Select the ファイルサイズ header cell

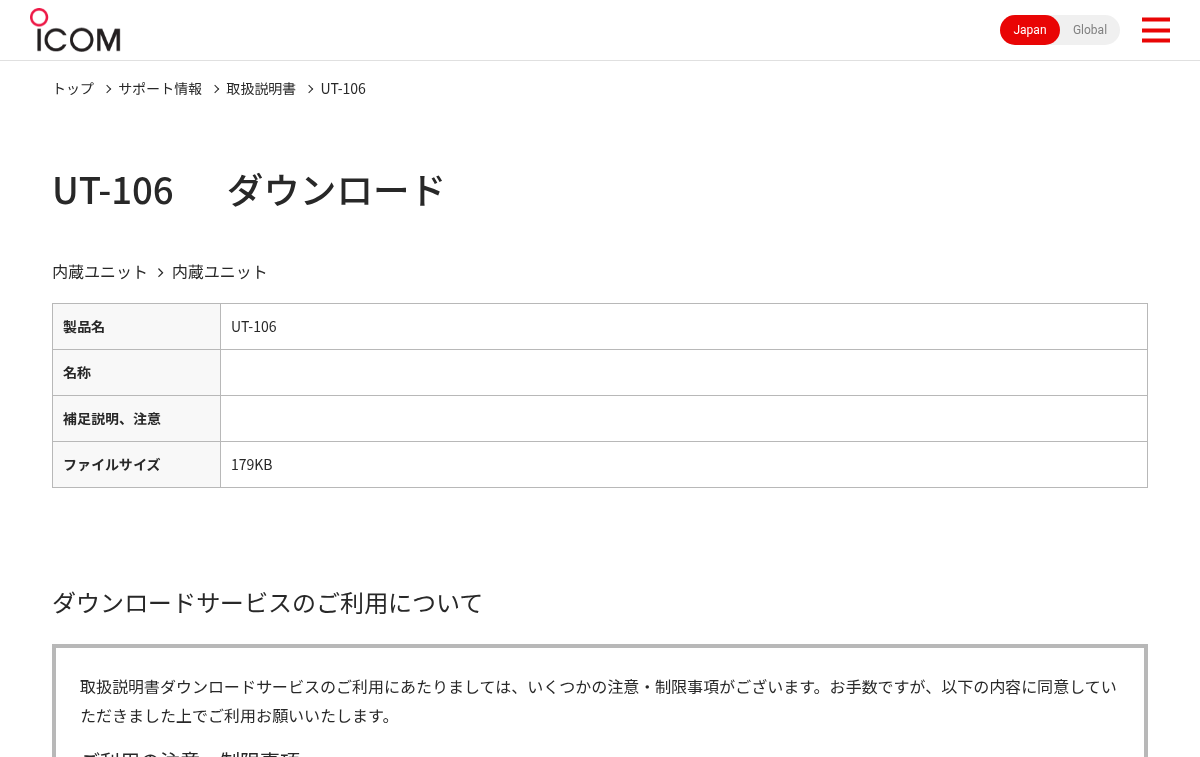coord(137,465)
